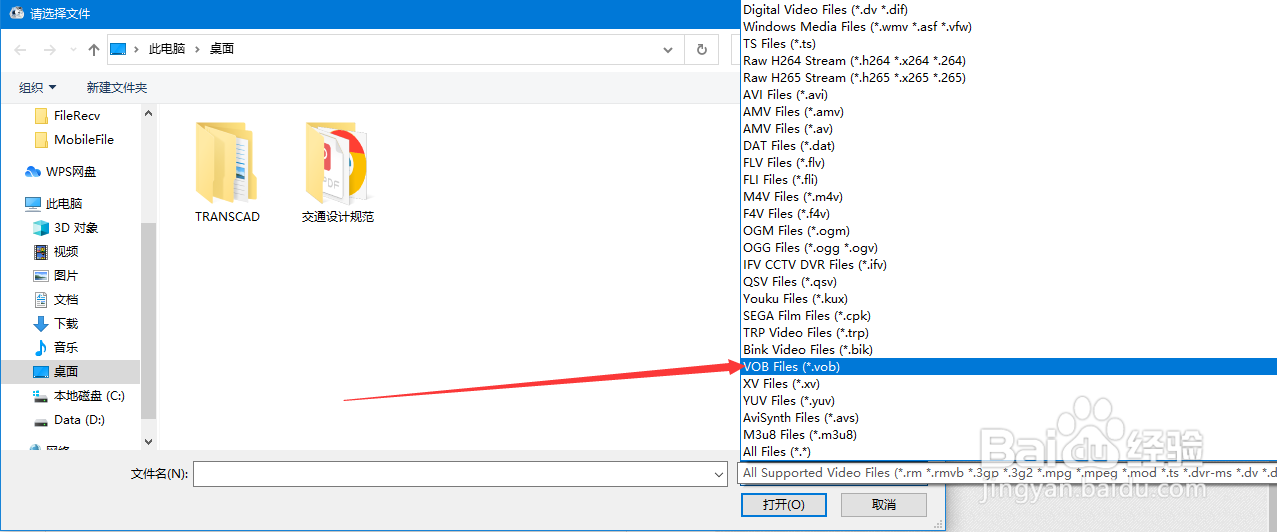Open 音乐 in the sidebar
The image size is (1277, 532).
[x=56, y=347]
